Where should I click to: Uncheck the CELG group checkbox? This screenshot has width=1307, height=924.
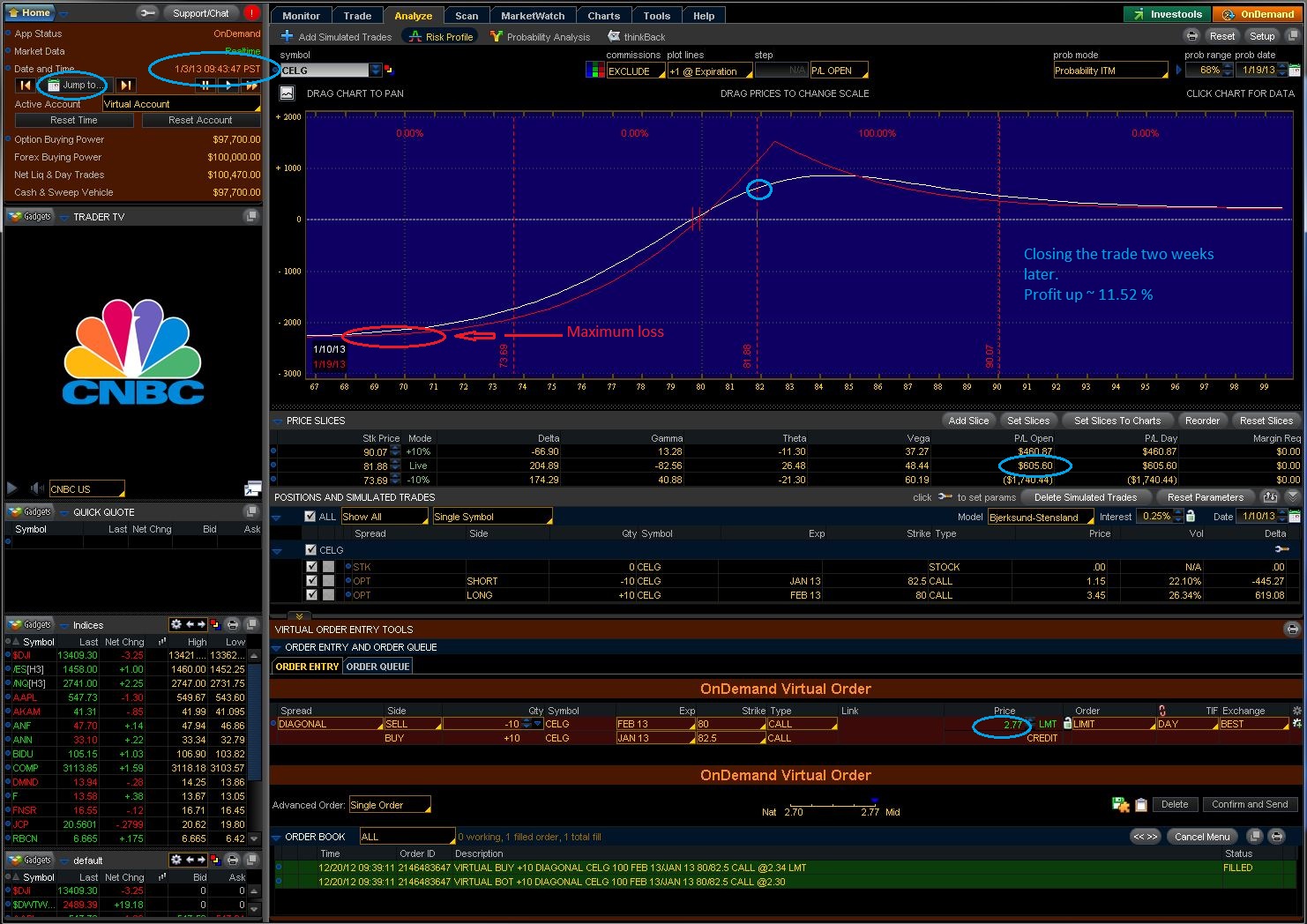(x=310, y=549)
